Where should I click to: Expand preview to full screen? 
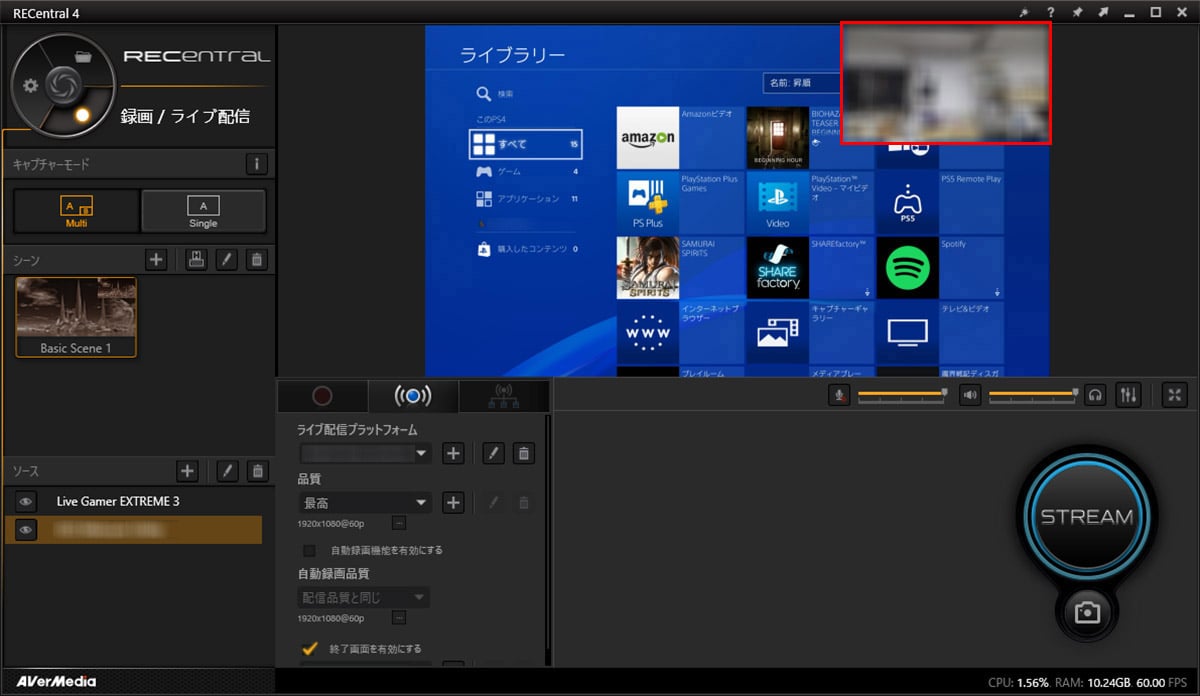[x=1175, y=395]
